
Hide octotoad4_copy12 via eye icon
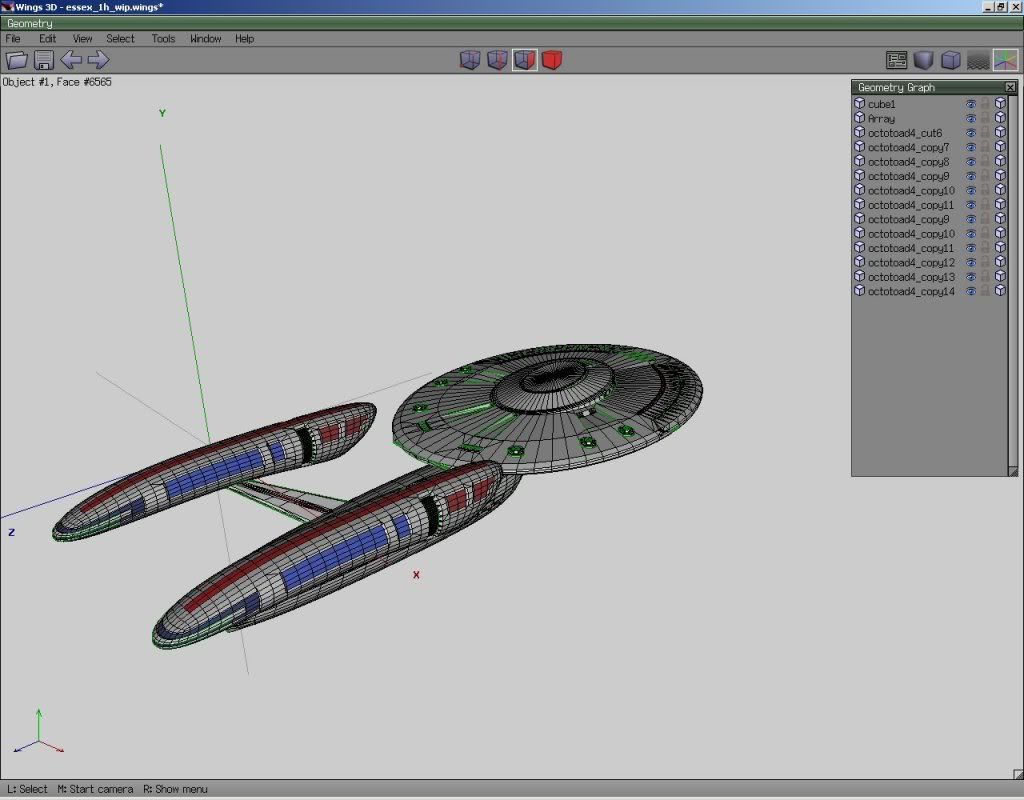pyautogui.click(x=971, y=262)
